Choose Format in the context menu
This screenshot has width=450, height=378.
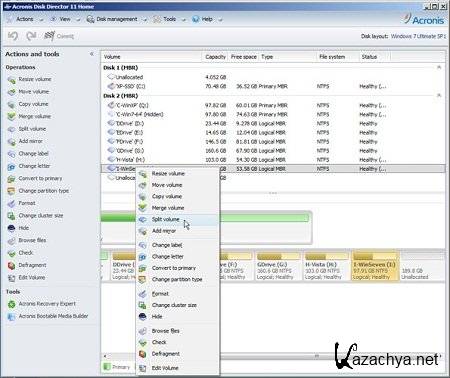pos(178,294)
